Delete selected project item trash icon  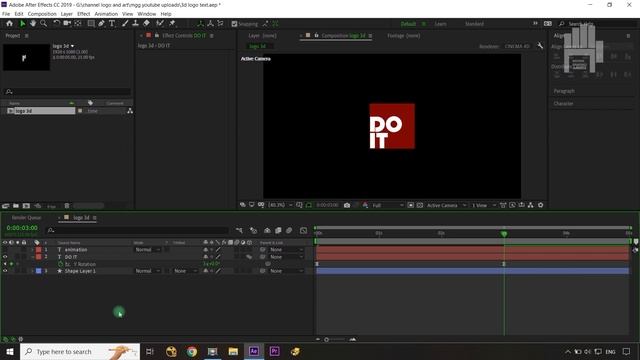click(x=67, y=206)
